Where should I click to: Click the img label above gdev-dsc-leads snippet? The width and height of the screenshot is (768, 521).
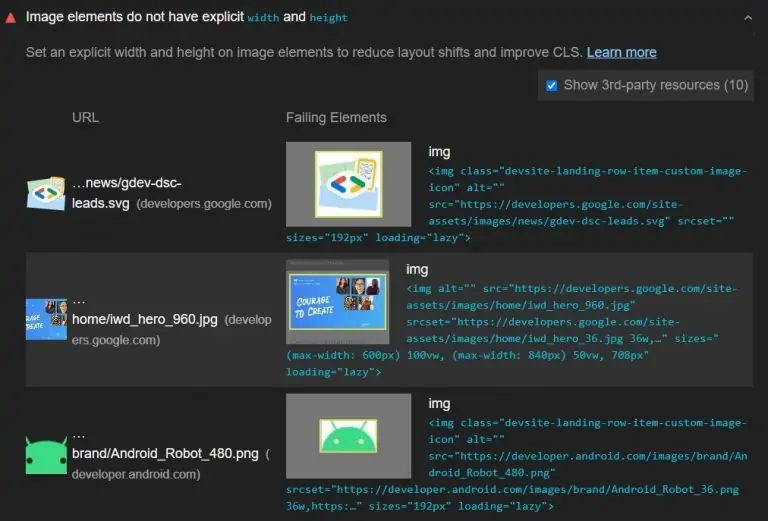point(439,152)
